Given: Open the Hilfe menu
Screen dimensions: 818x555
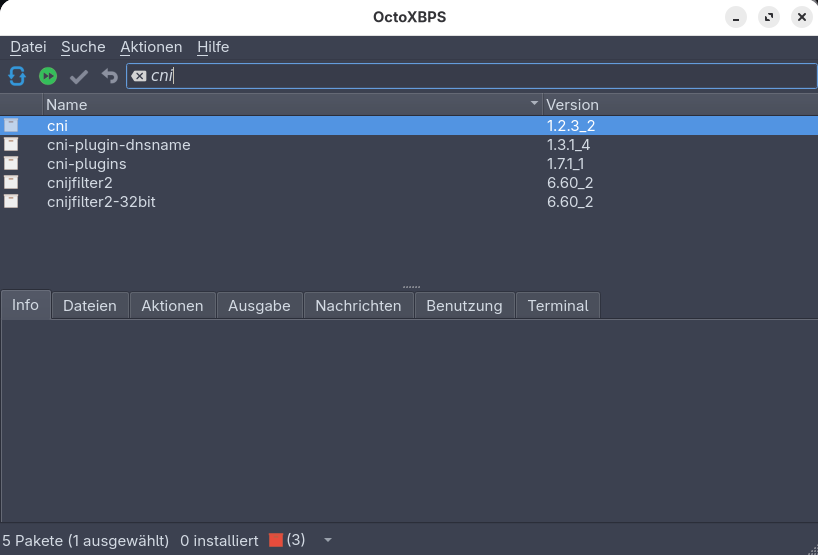Looking at the screenshot, I should coord(213,47).
